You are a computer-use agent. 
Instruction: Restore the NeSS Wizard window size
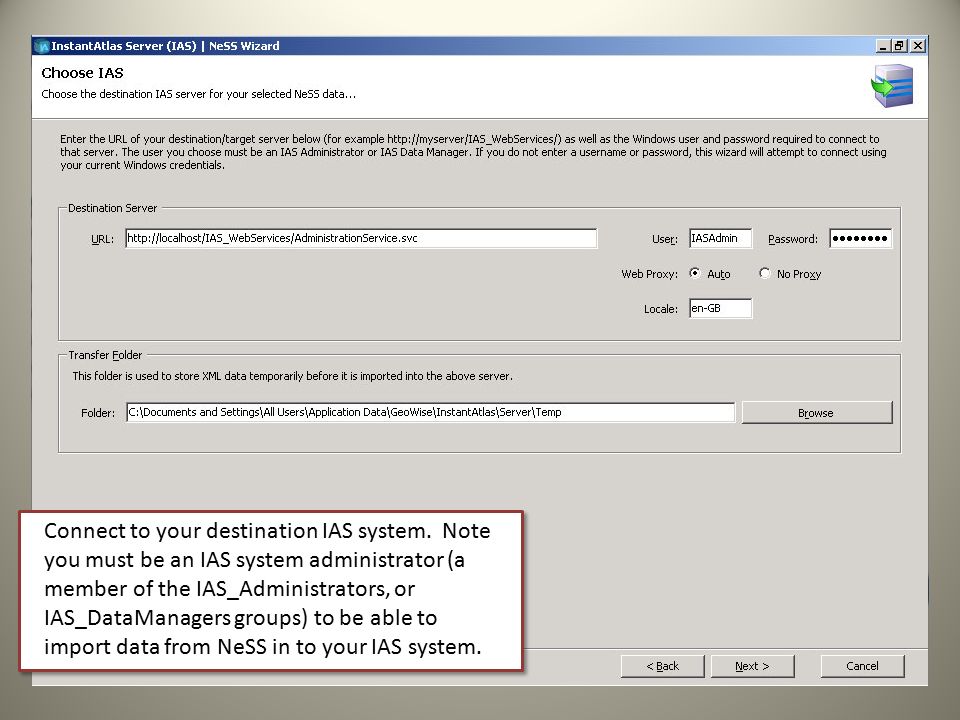point(899,46)
